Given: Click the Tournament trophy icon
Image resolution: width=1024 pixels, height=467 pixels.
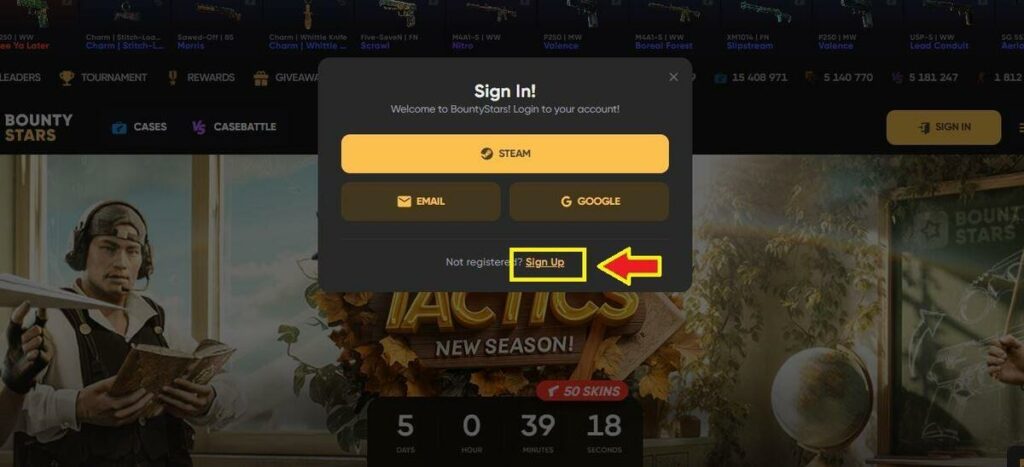Looking at the screenshot, I should [x=67, y=78].
